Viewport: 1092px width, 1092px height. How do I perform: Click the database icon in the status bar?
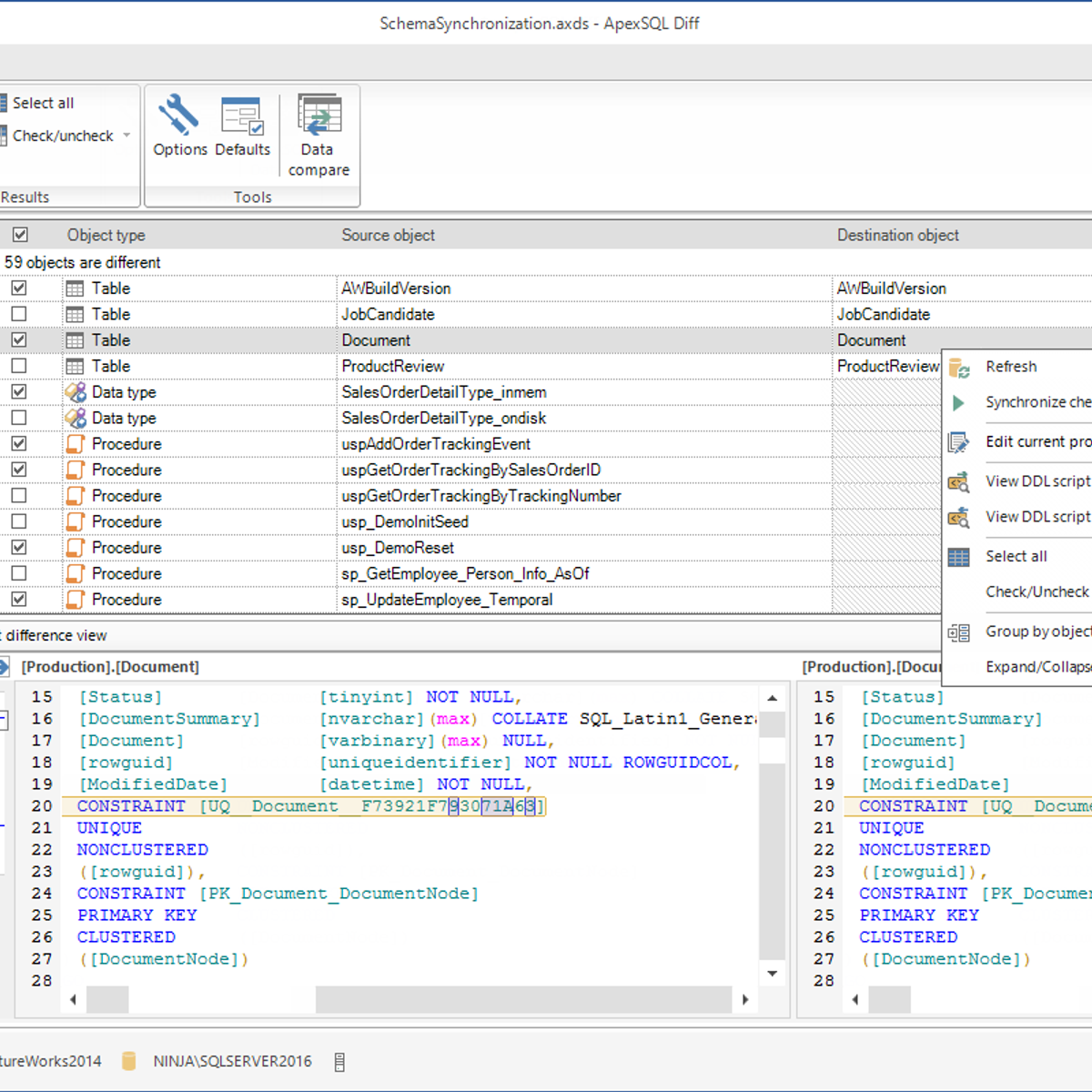point(128,1061)
